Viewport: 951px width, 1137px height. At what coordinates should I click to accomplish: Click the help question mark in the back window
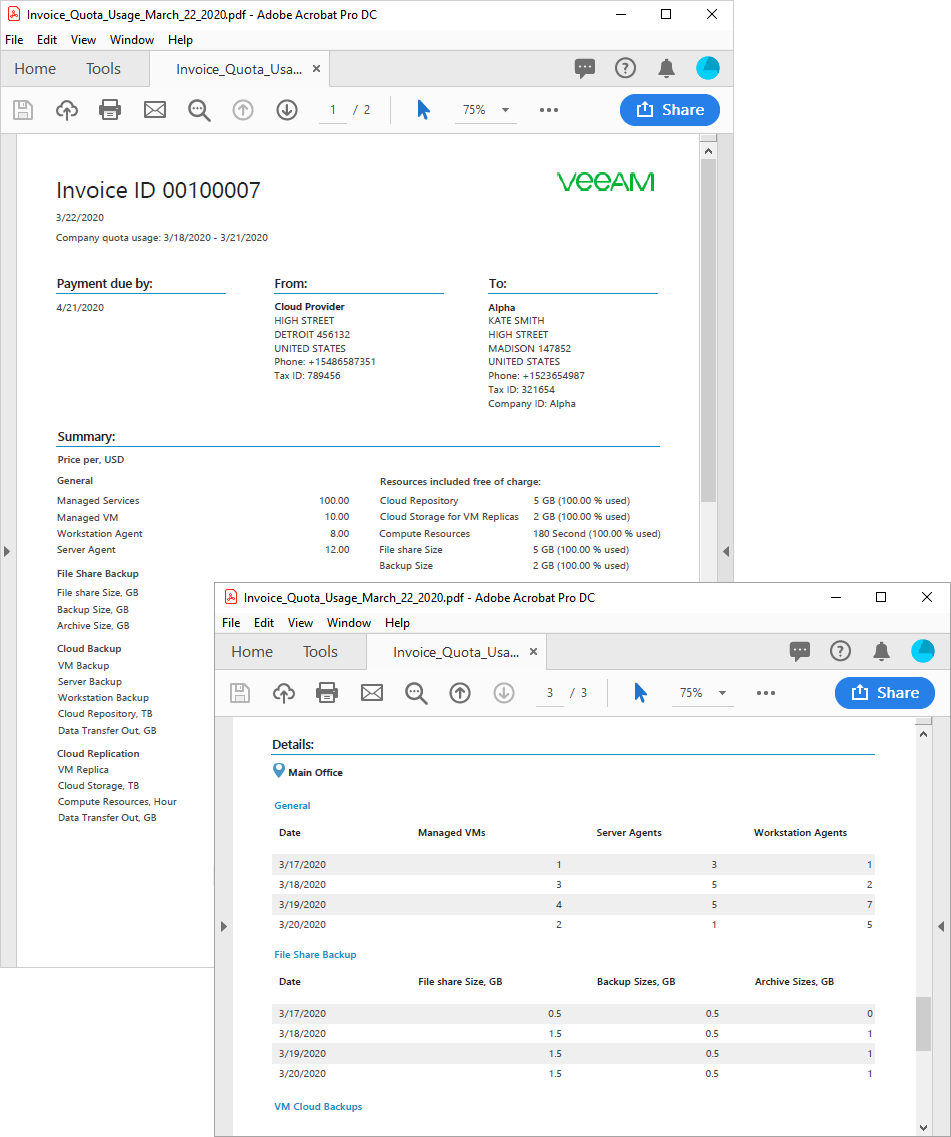pyautogui.click(x=625, y=68)
